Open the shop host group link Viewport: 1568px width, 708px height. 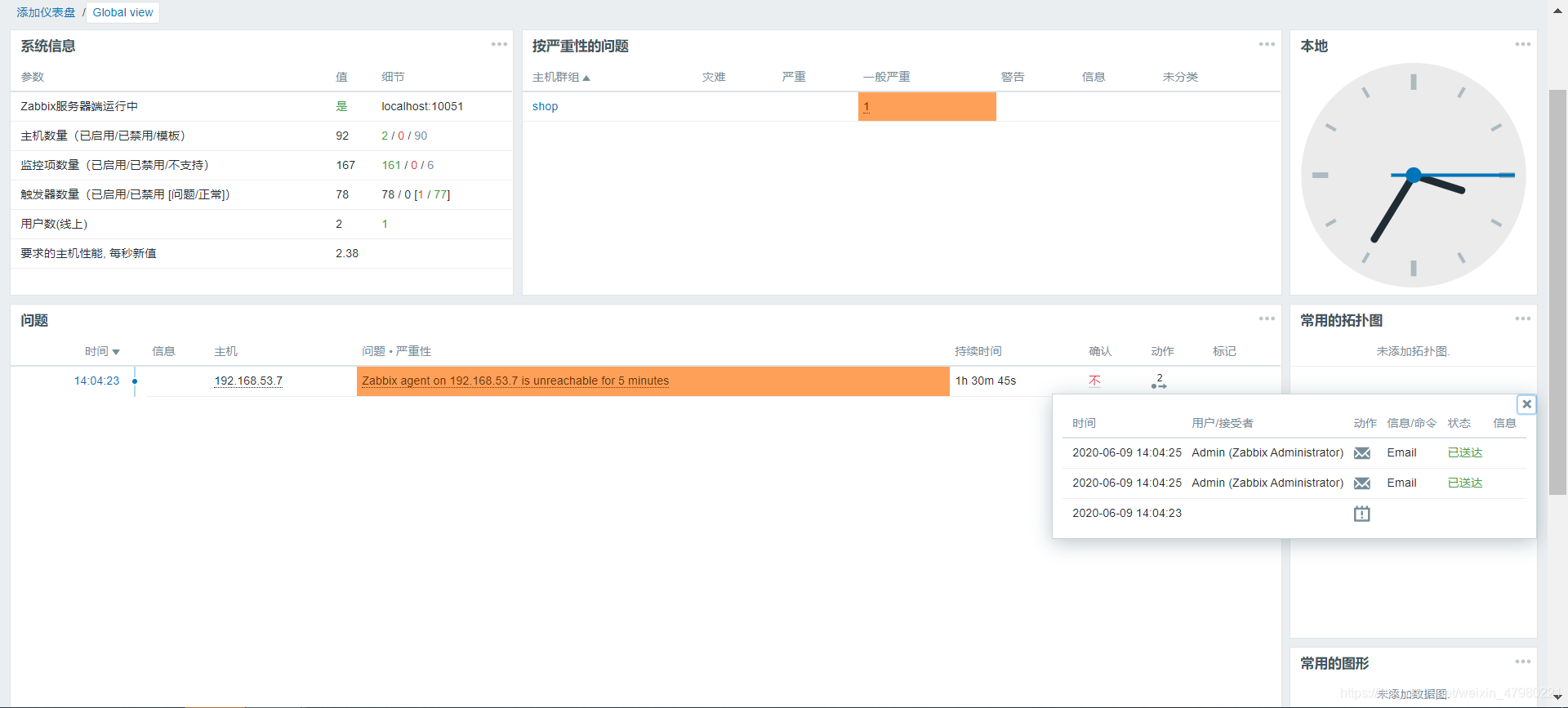(x=545, y=106)
